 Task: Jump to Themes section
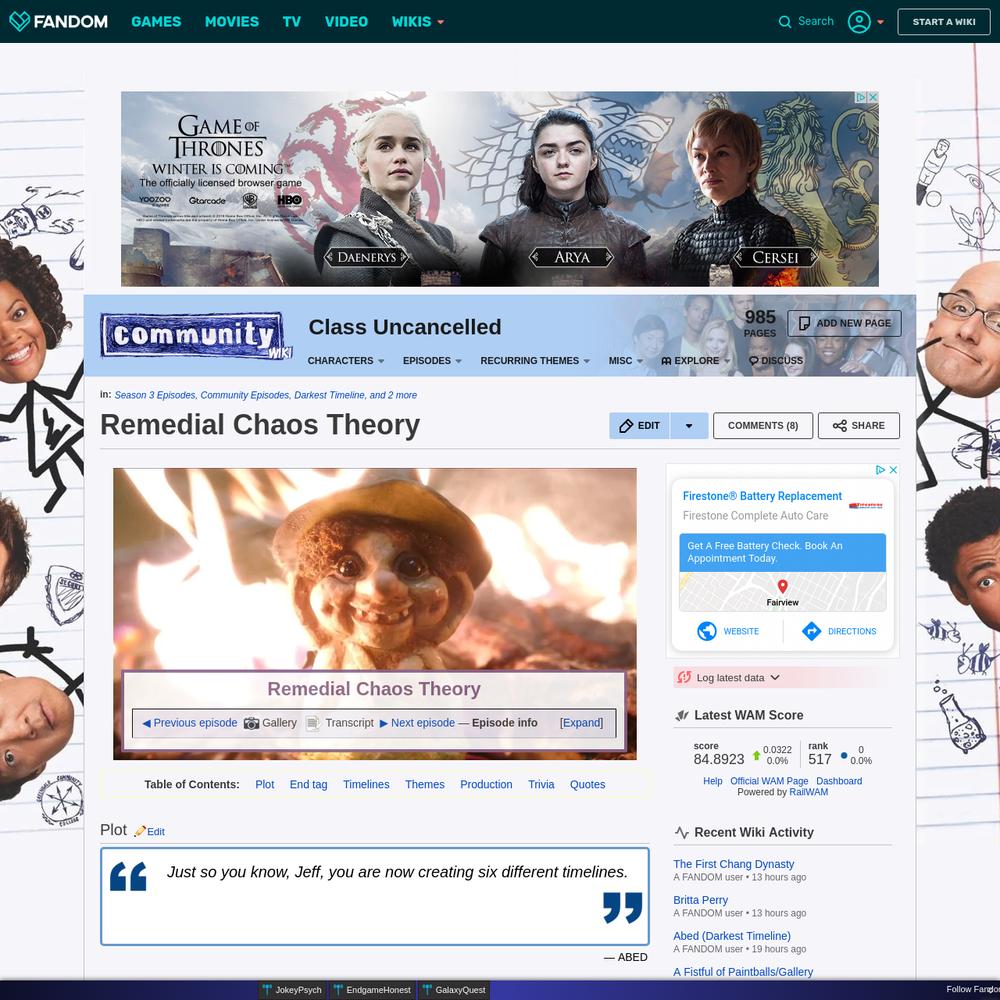click(425, 784)
